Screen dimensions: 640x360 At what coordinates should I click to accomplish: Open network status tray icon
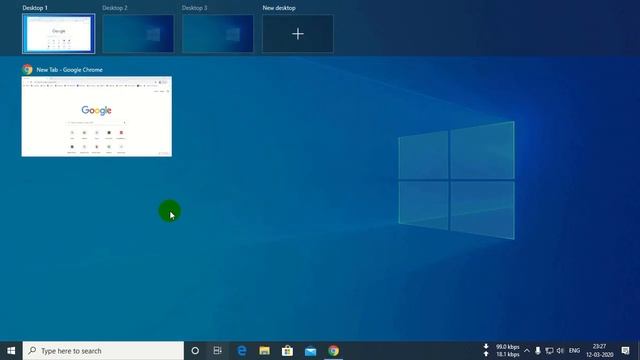click(x=549, y=351)
